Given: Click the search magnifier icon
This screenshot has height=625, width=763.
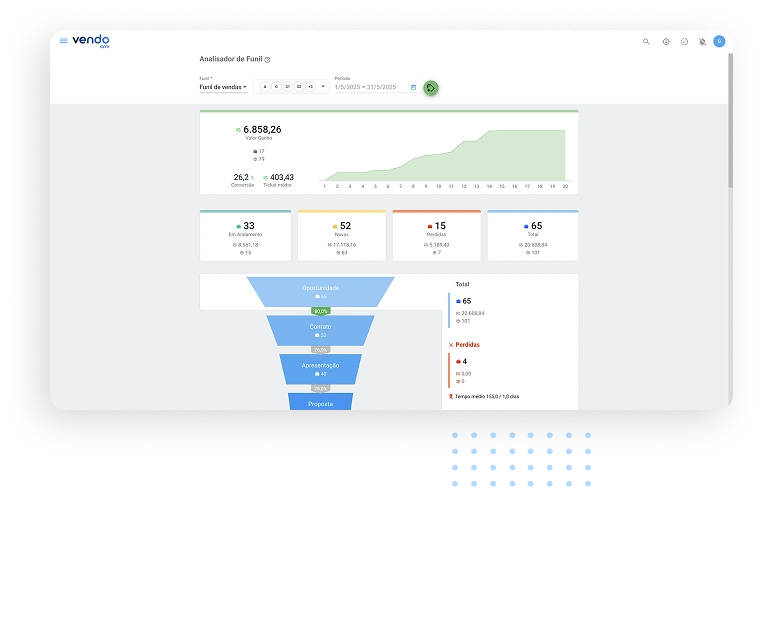Looking at the screenshot, I should pyautogui.click(x=646, y=42).
